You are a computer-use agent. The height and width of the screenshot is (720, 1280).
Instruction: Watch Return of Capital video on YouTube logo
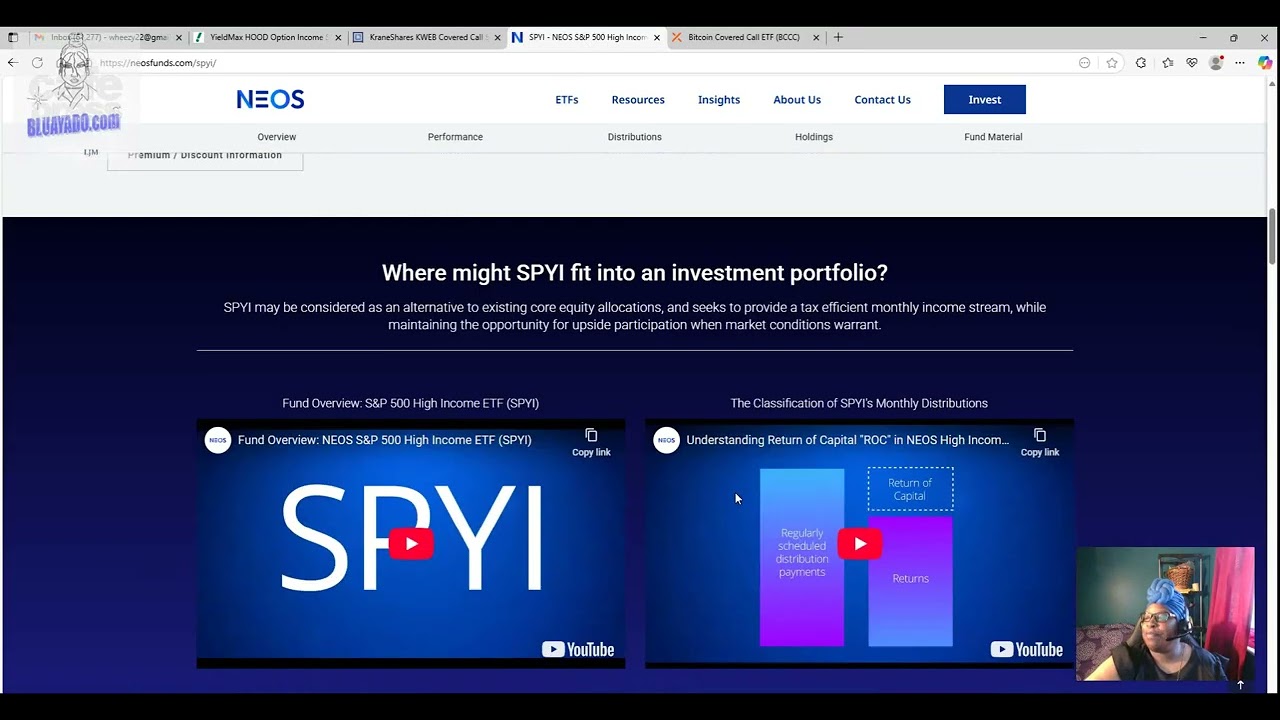(1027, 650)
